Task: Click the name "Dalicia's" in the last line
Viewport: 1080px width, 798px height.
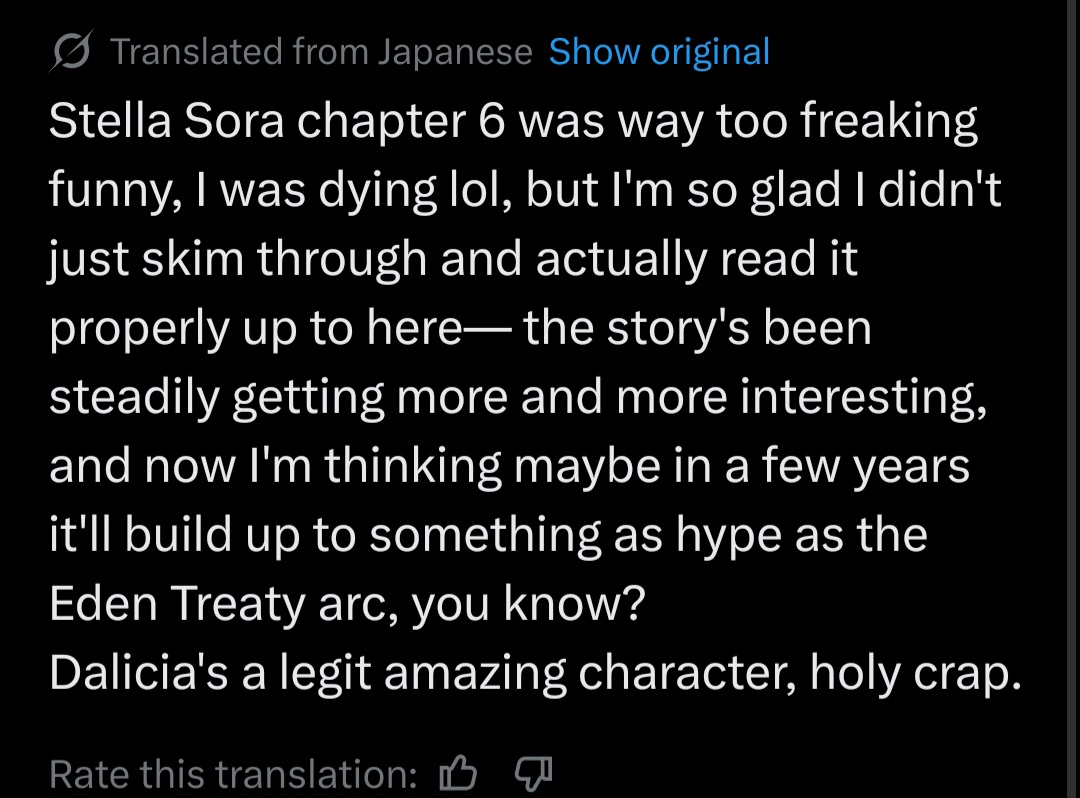Action: [x=138, y=672]
